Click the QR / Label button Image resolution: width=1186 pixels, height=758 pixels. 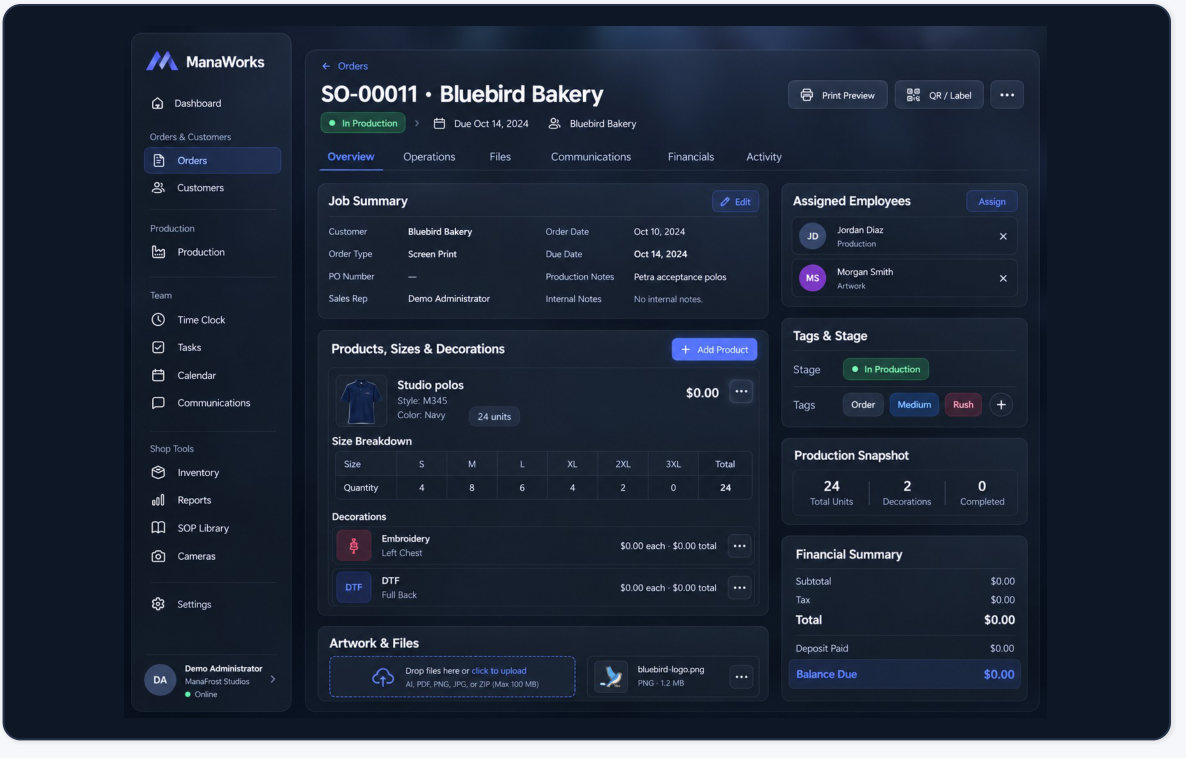point(939,95)
